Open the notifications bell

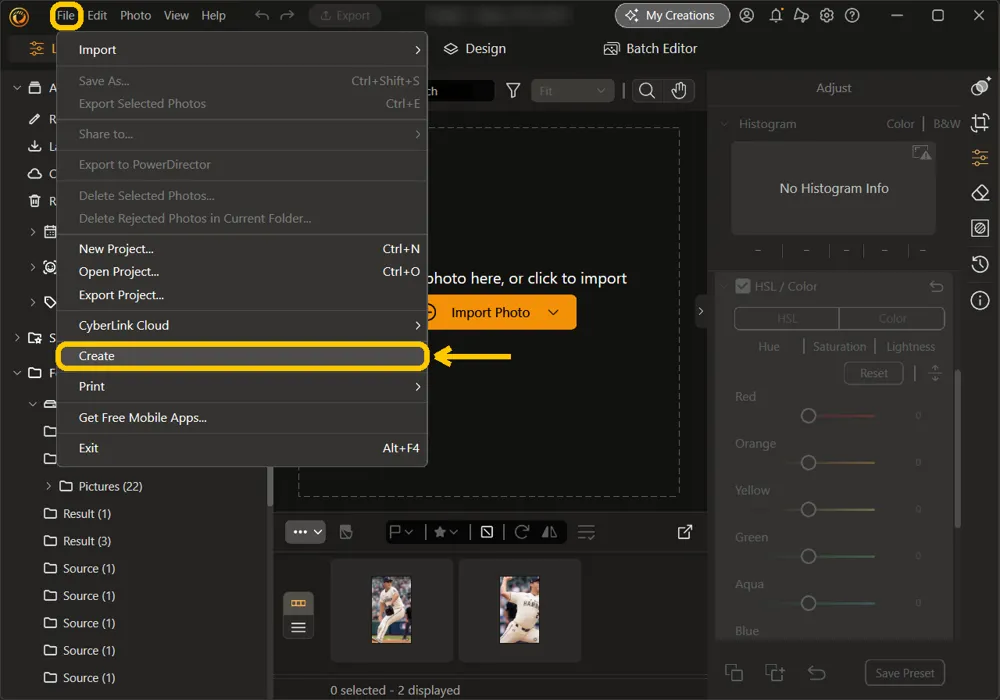(776, 15)
